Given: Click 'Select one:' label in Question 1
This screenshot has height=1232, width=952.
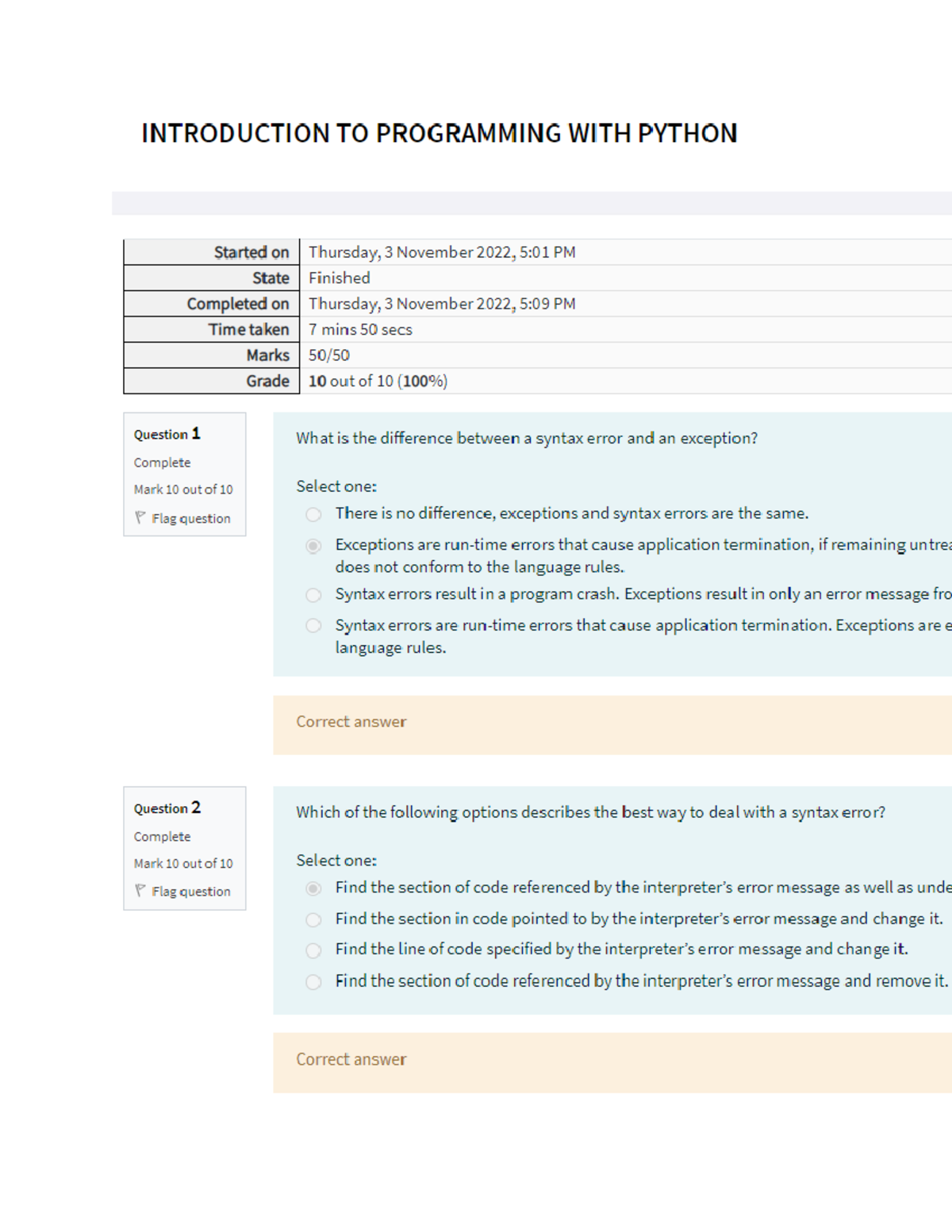Looking at the screenshot, I should (336, 486).
